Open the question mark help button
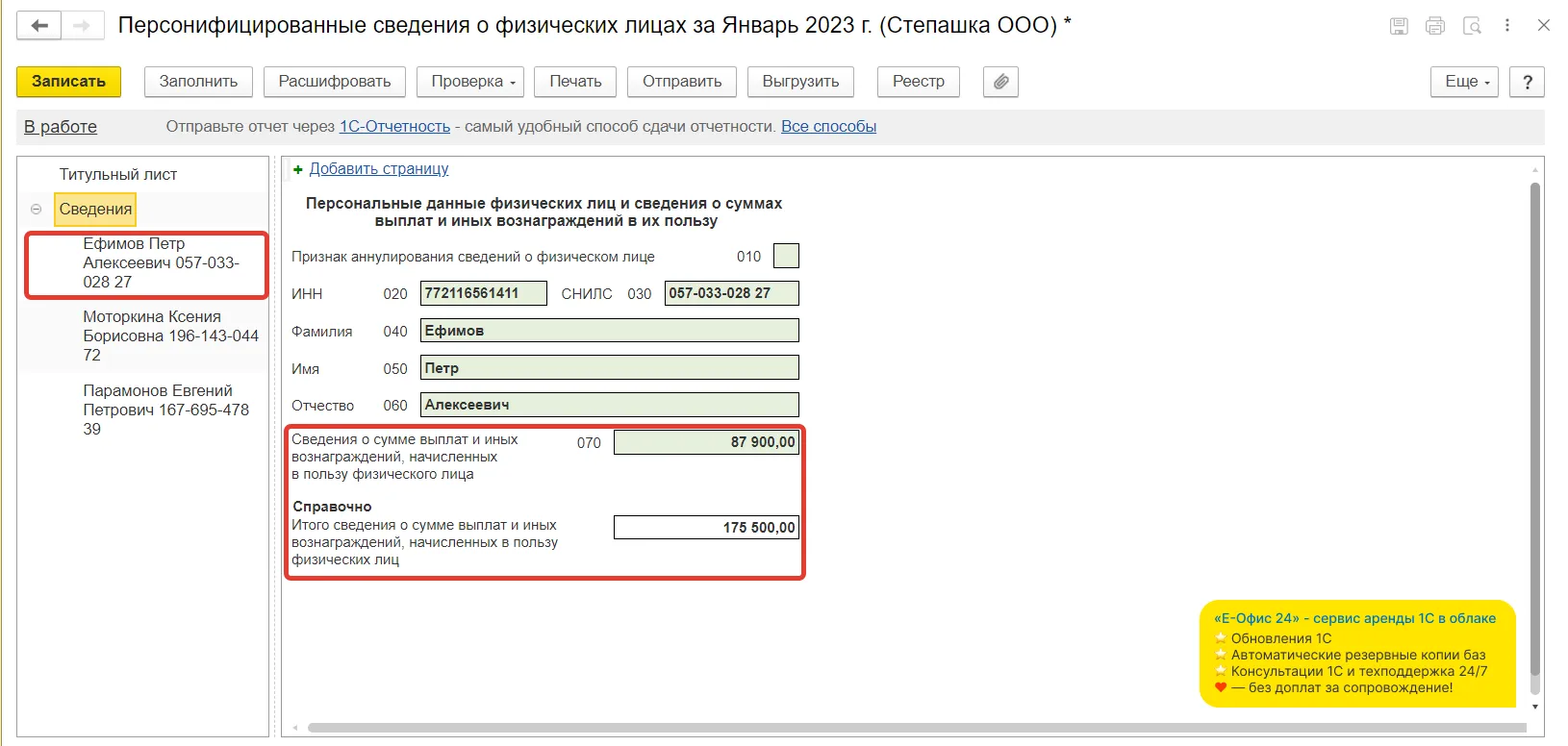 [x=1527, y=82]
